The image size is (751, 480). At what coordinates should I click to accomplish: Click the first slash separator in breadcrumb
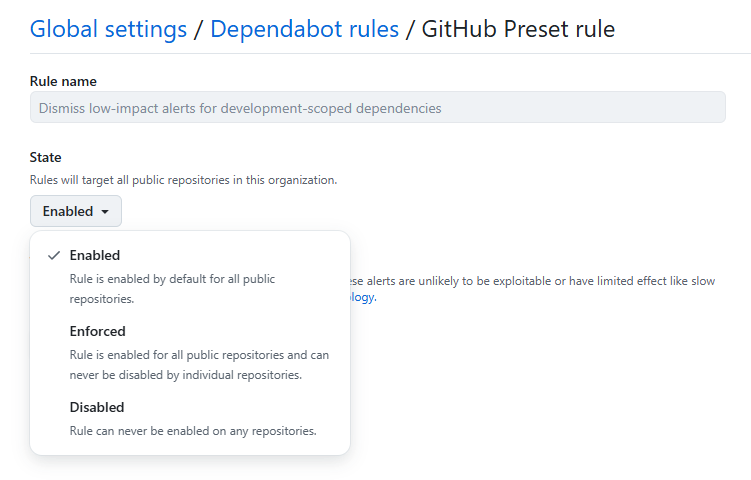198,29
